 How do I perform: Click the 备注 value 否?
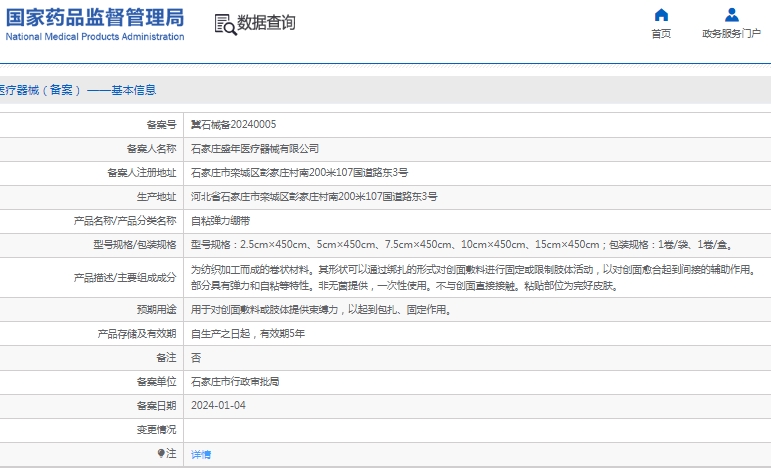coord(196,358)
